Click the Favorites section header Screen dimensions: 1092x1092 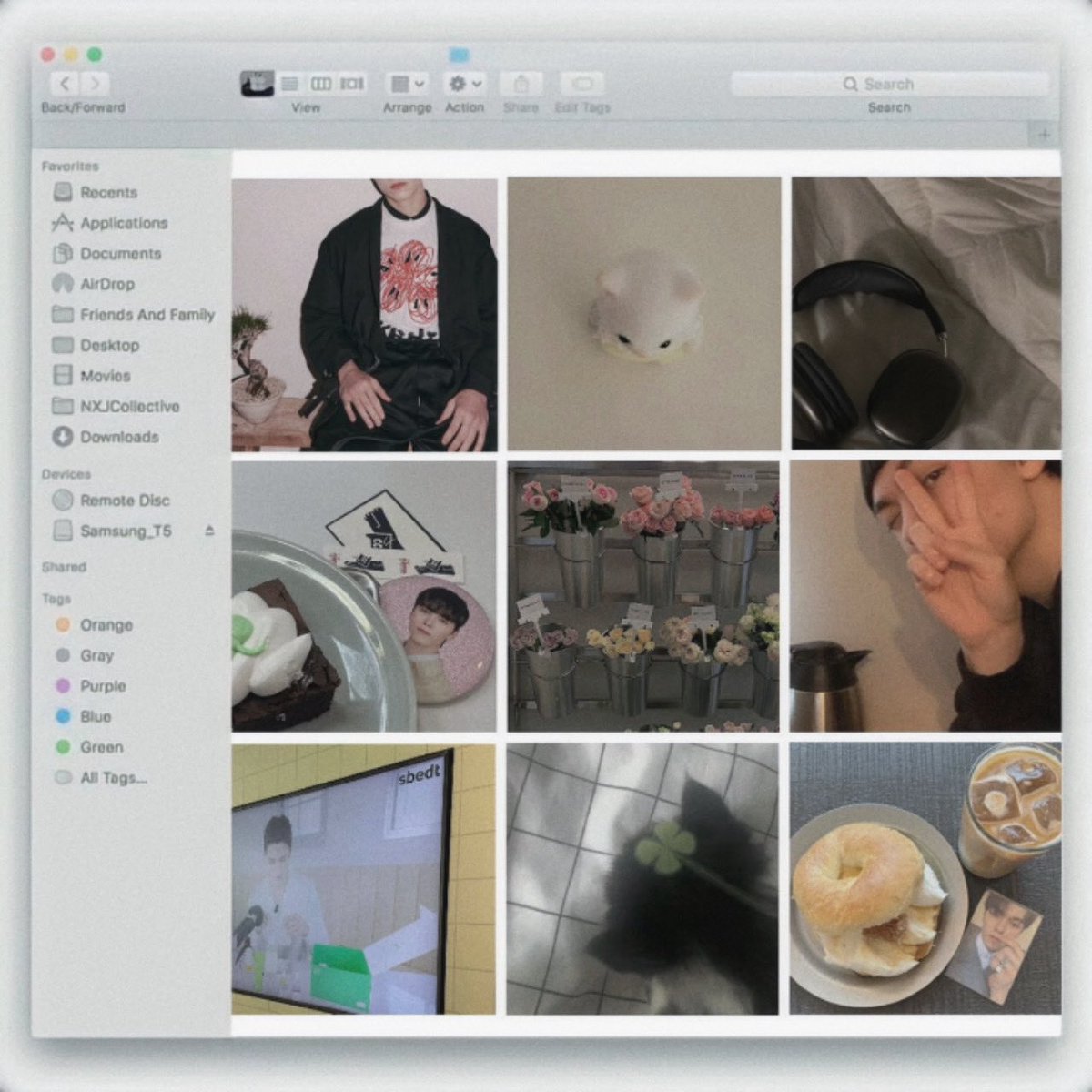pyautogui.click(x=70, y=167)
